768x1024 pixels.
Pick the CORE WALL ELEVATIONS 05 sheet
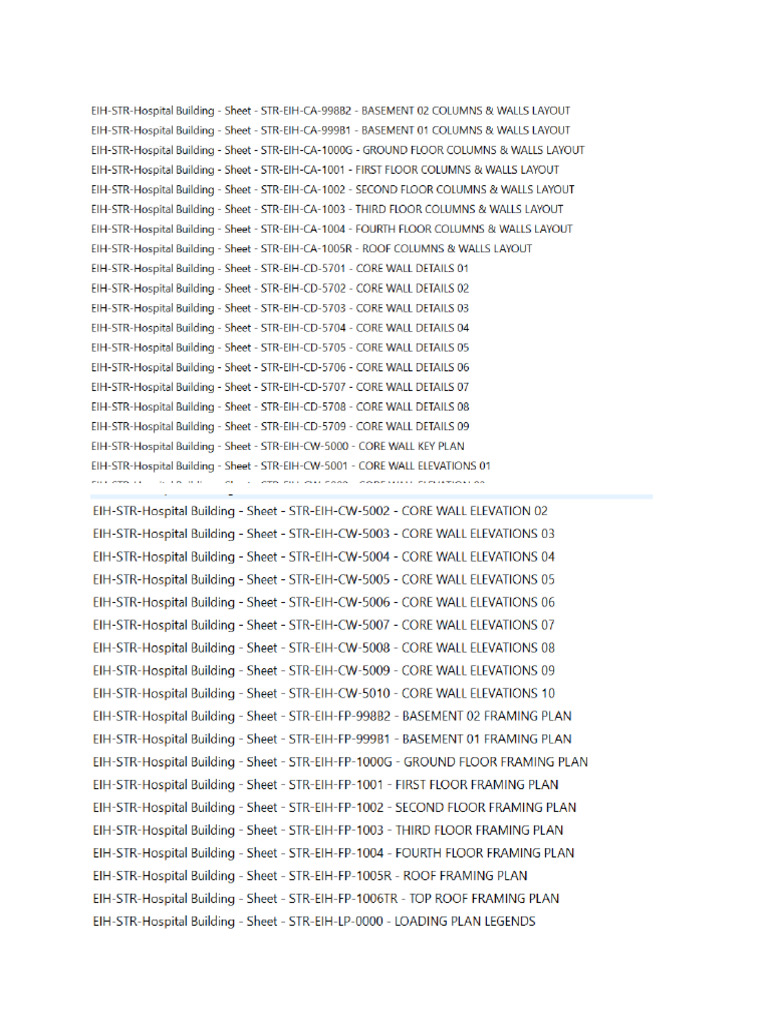point(323,579)
